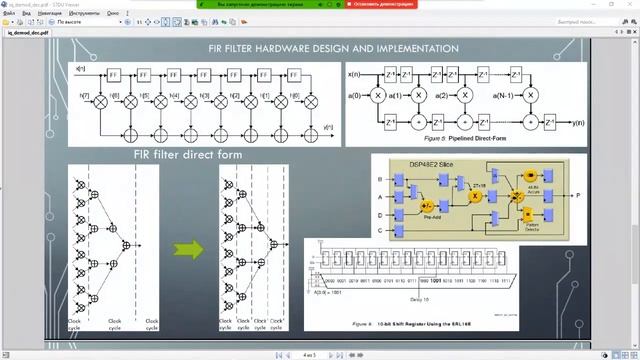
Task: Open the Вид menu
Action: click(26, 13)
